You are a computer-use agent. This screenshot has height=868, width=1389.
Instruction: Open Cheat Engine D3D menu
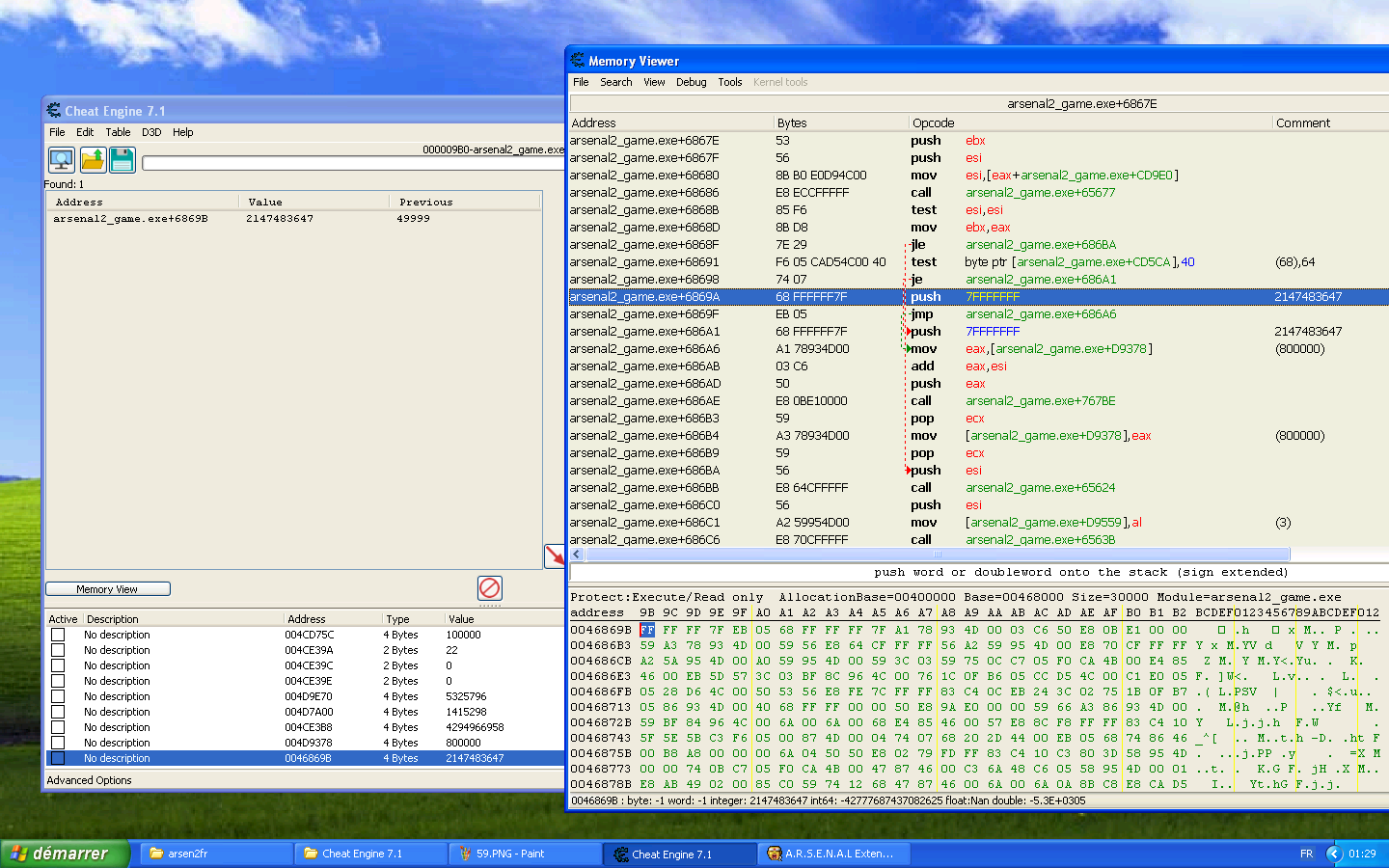(x=151, y=132)
